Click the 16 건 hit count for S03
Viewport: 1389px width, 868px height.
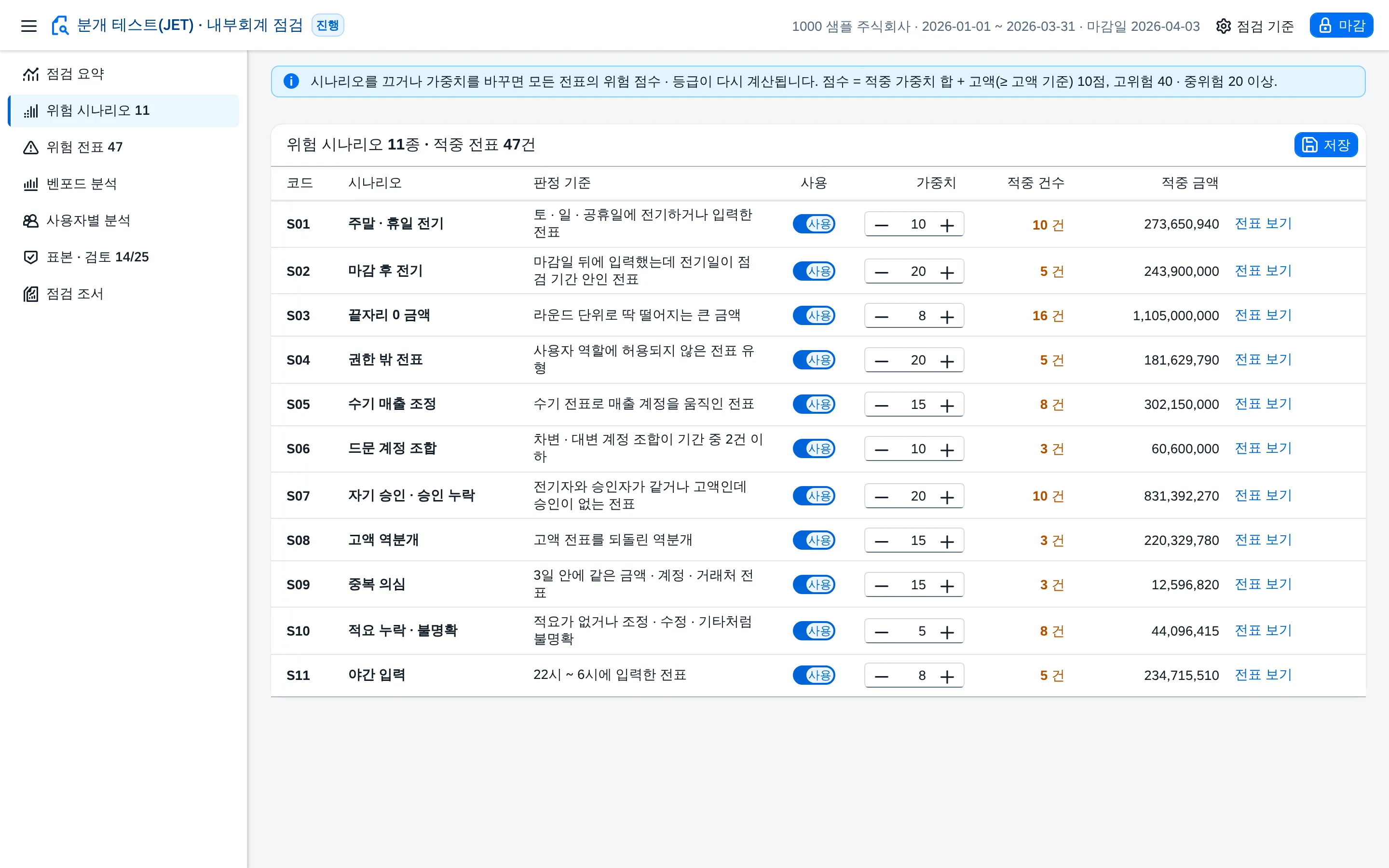click(x=1048, y=316)
